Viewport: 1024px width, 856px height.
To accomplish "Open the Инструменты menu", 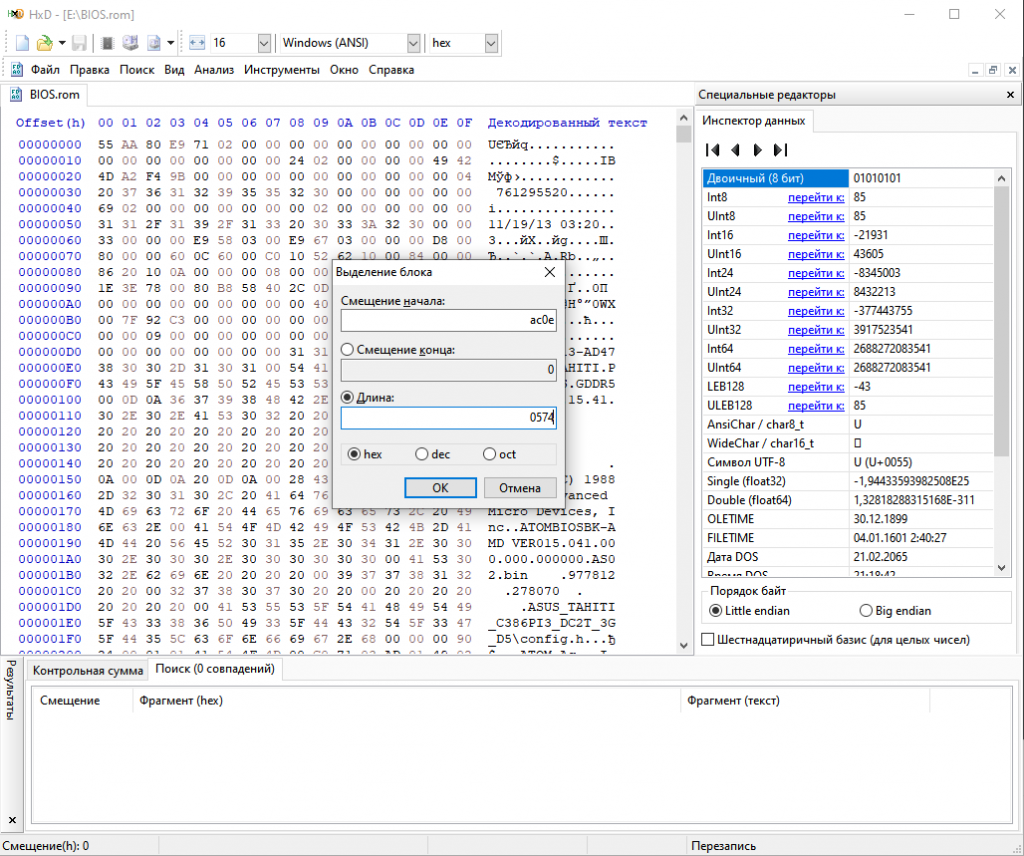I will coord(282,70).
